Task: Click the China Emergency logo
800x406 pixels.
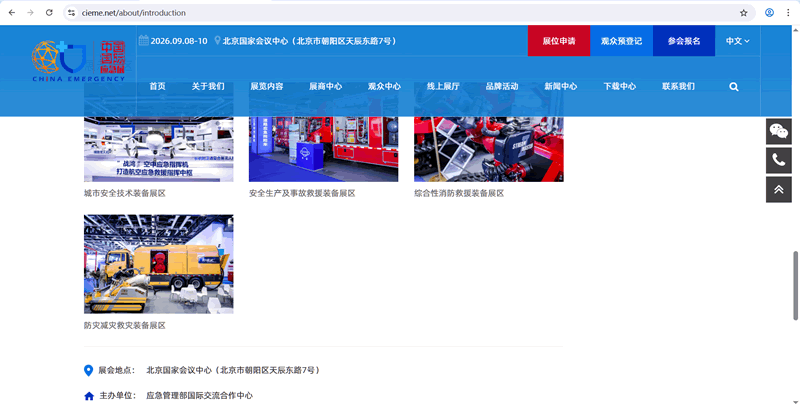Action: pyautogui.click(x=79, y=62)
